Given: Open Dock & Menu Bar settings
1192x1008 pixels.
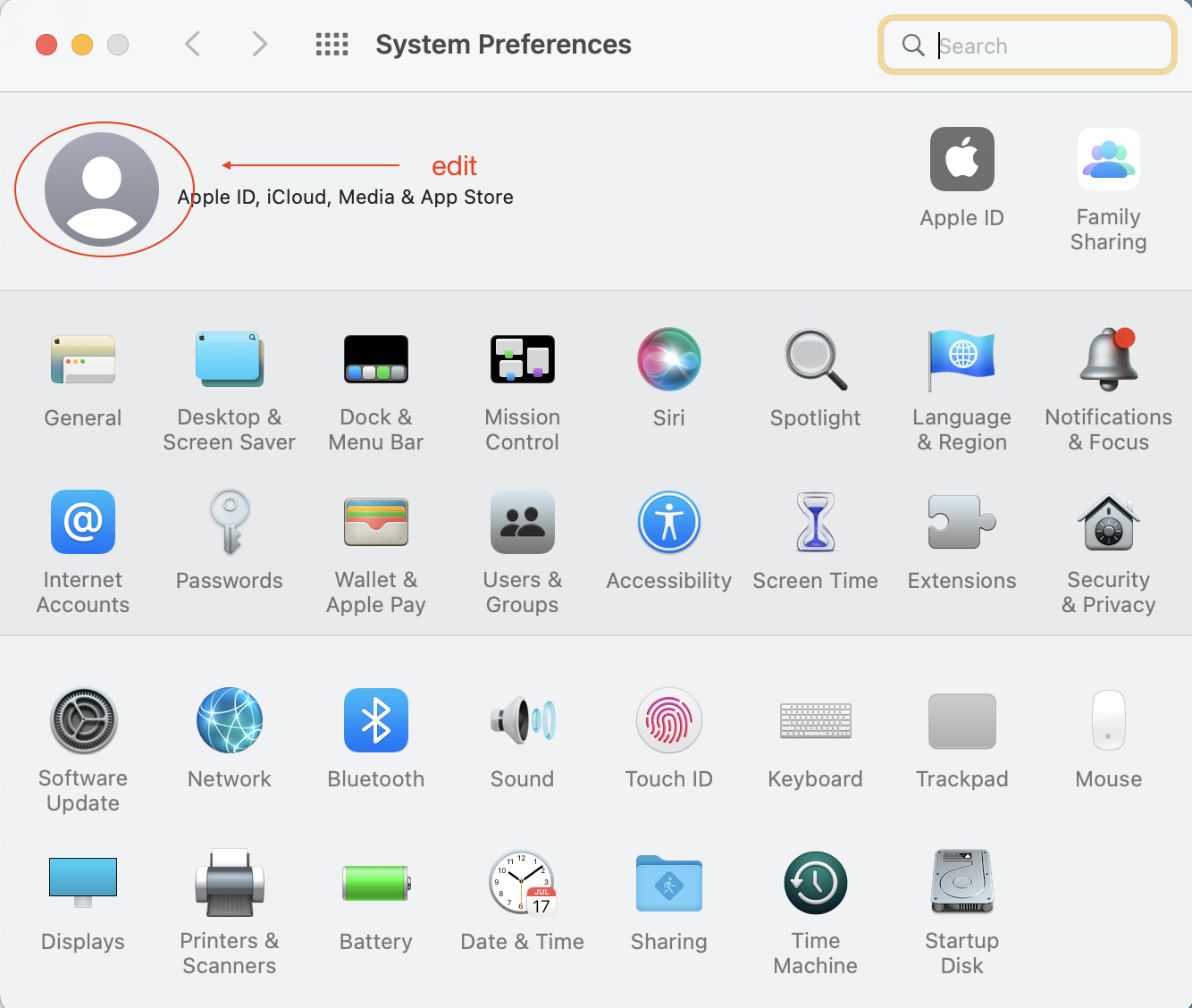Looking at the screenshot, I should [376, 360].
